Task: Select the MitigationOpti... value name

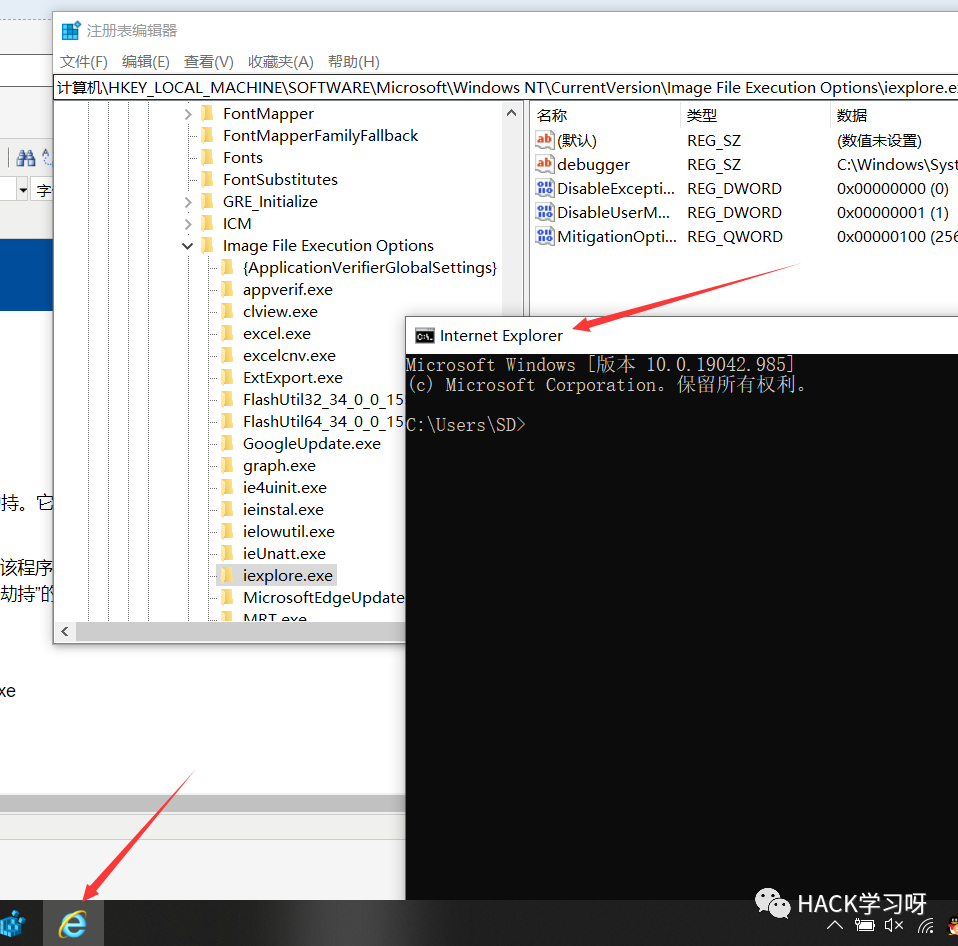Action: (x=617, y=236)
